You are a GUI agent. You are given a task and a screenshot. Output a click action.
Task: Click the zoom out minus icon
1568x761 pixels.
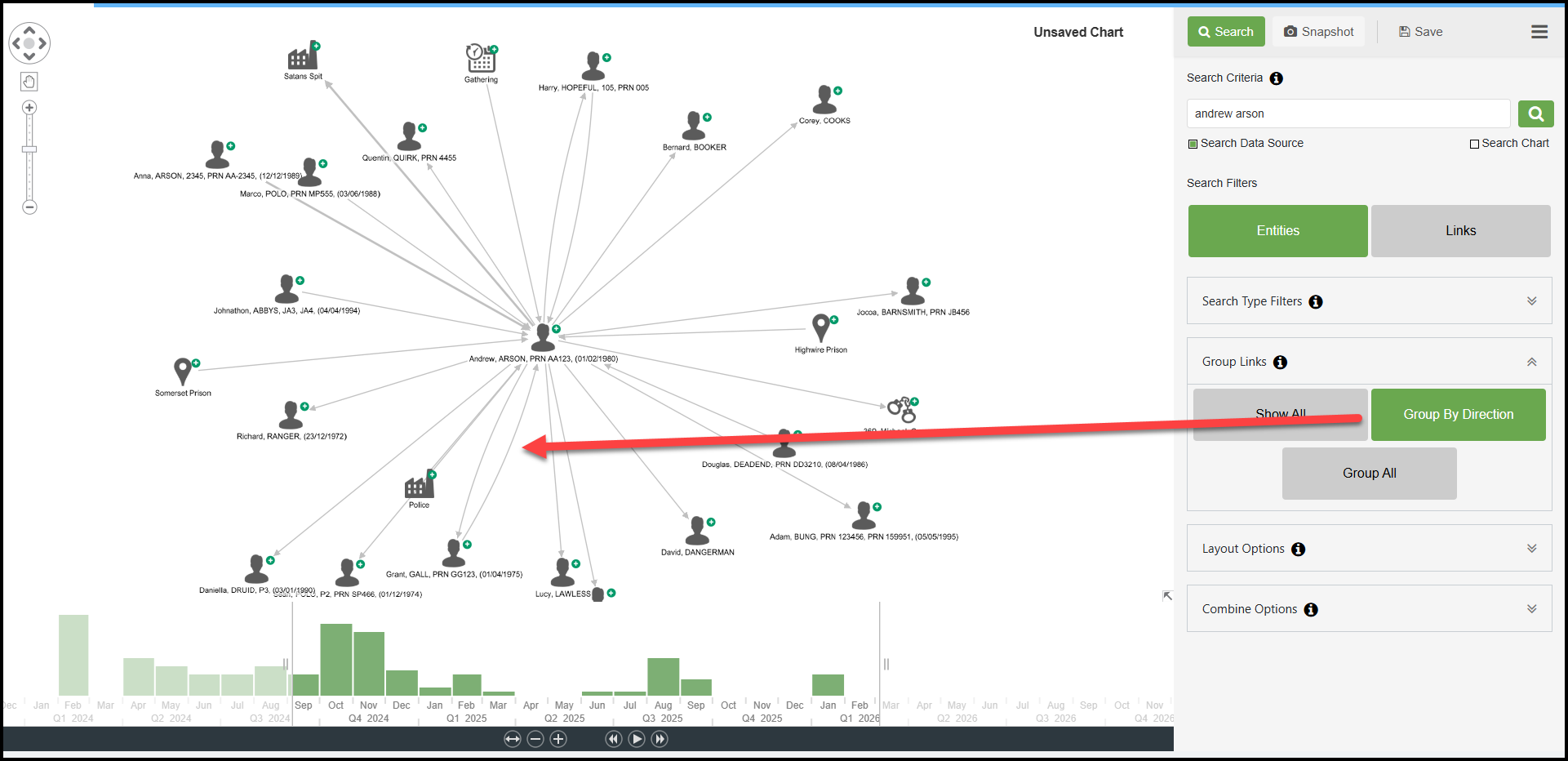[29, 207]
